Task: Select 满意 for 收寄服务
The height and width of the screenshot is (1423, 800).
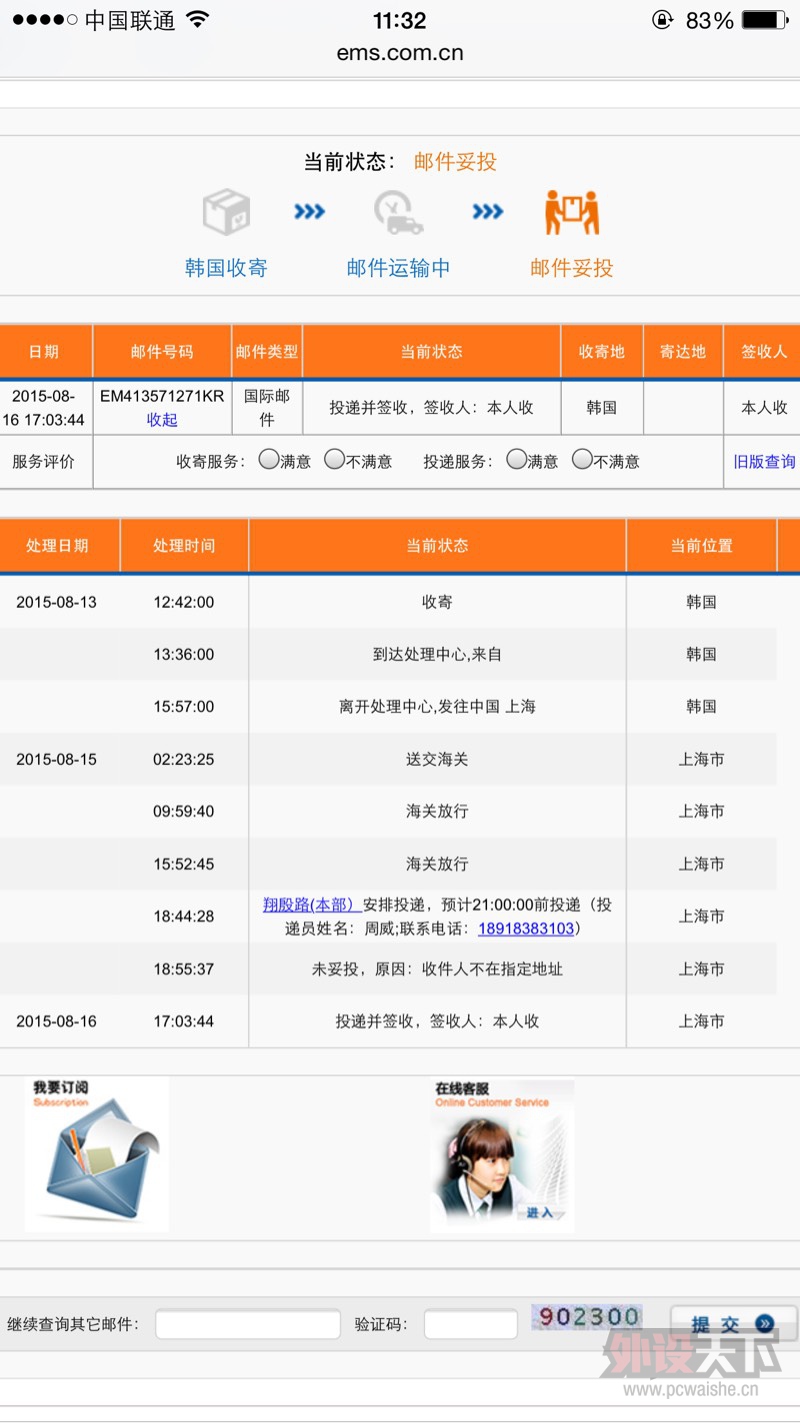Action: [268, 460]
